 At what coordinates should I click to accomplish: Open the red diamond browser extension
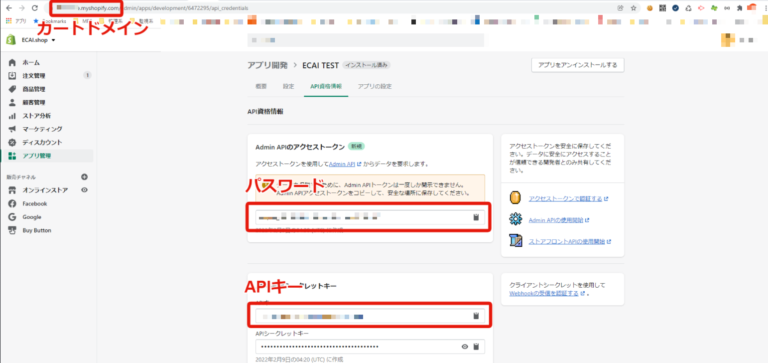click(x=701, y=8)
